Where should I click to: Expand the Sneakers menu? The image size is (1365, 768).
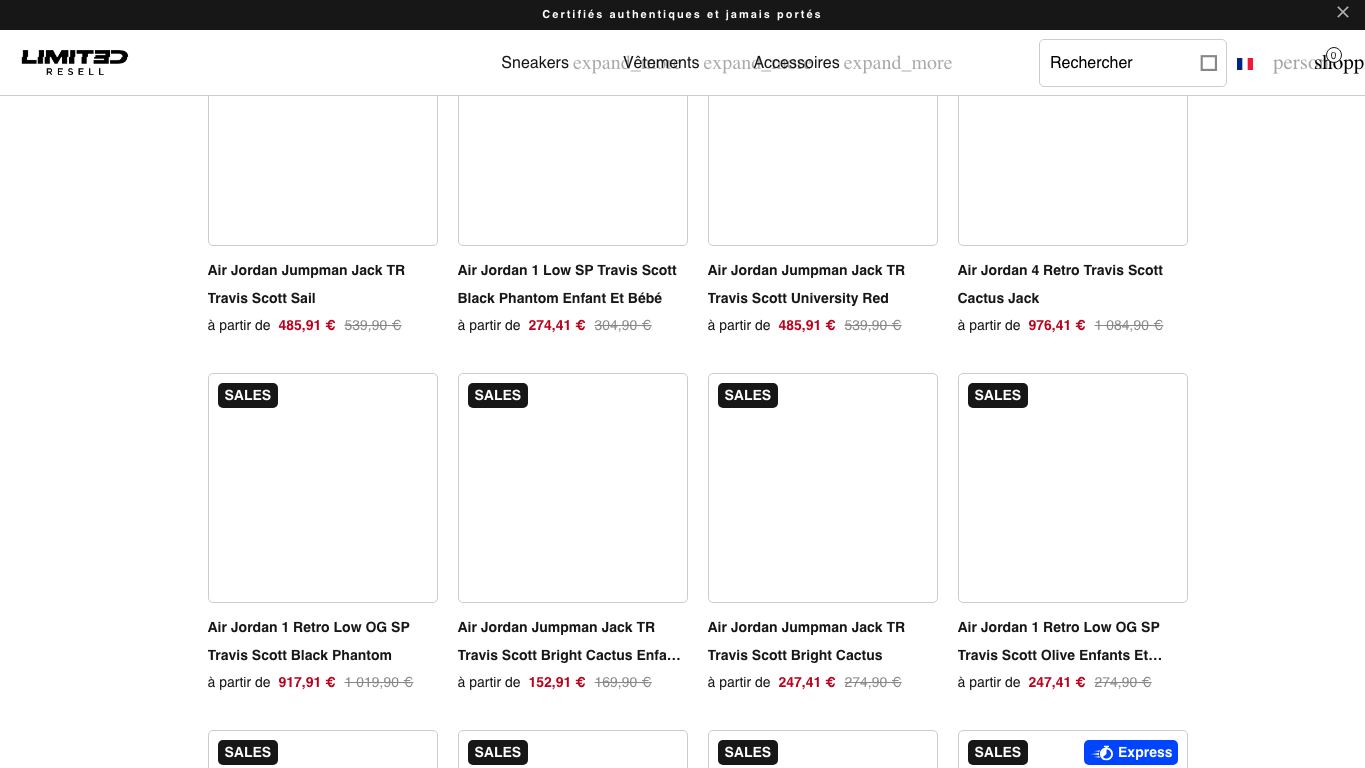point(535,63)
